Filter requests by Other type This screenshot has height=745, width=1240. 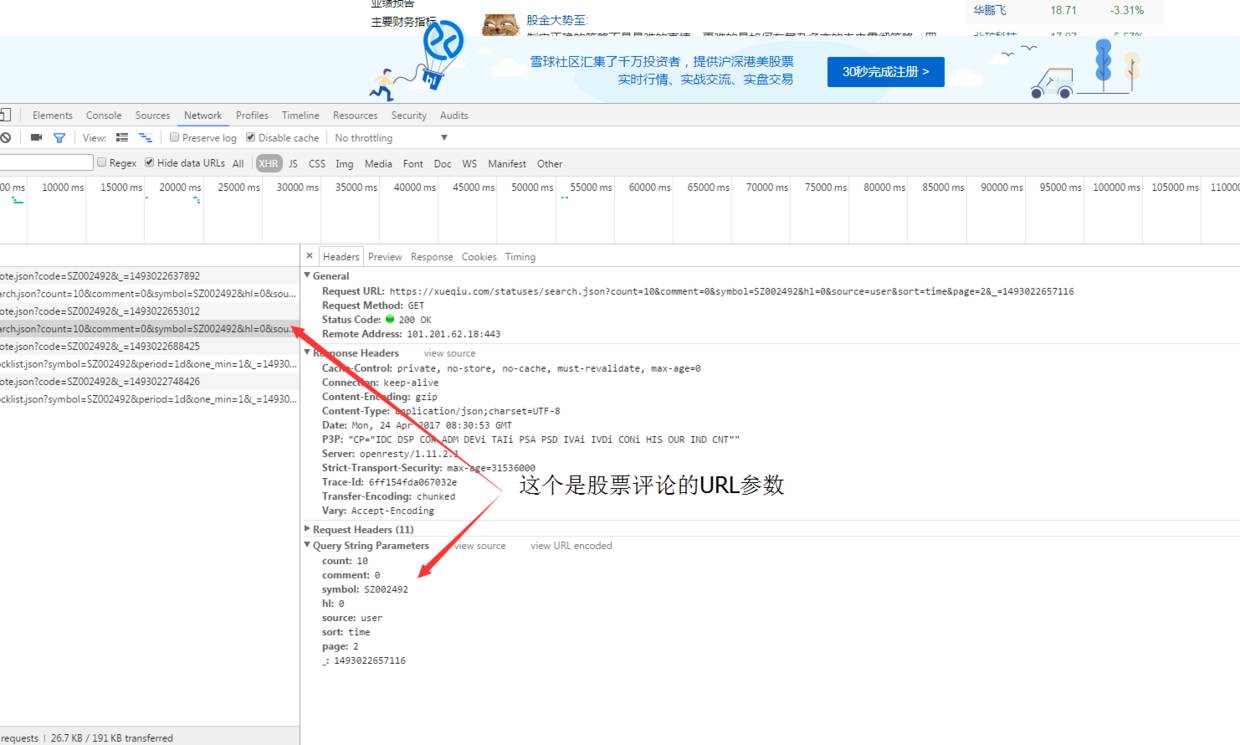(550, 164)
